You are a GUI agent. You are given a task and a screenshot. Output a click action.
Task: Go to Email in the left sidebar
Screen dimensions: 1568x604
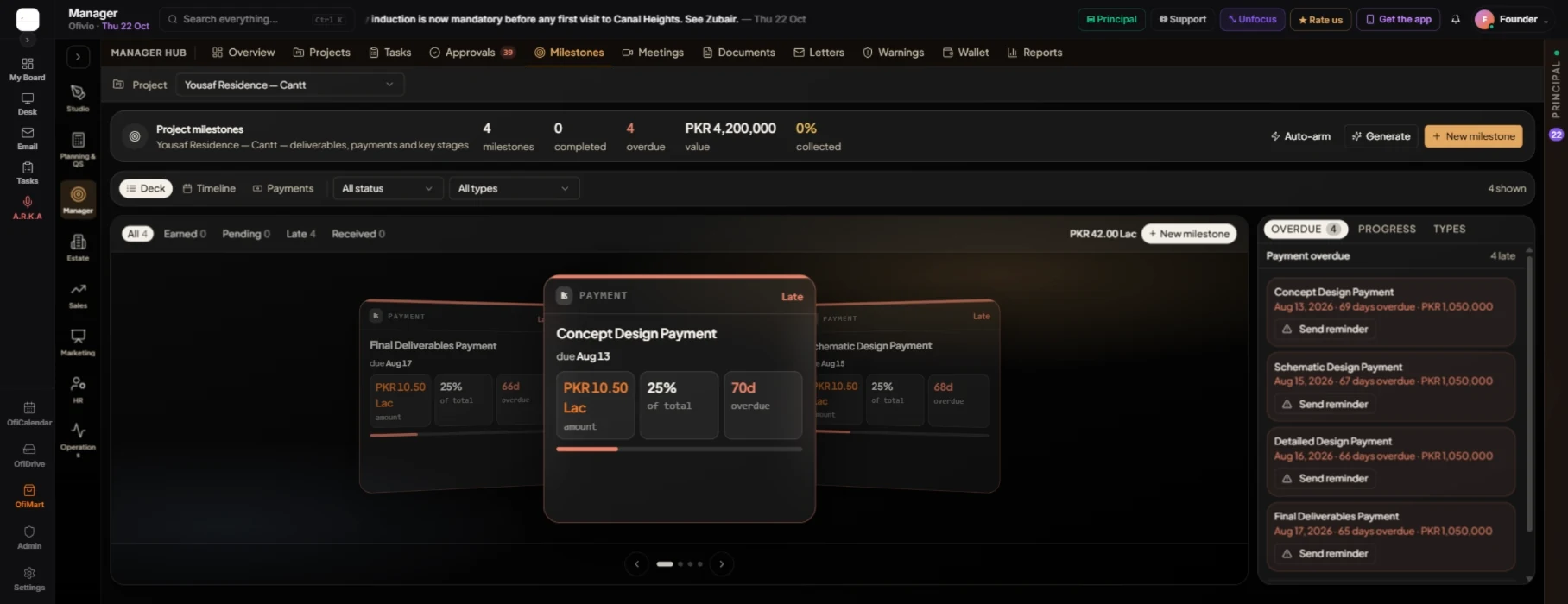[x=28, y=138]
